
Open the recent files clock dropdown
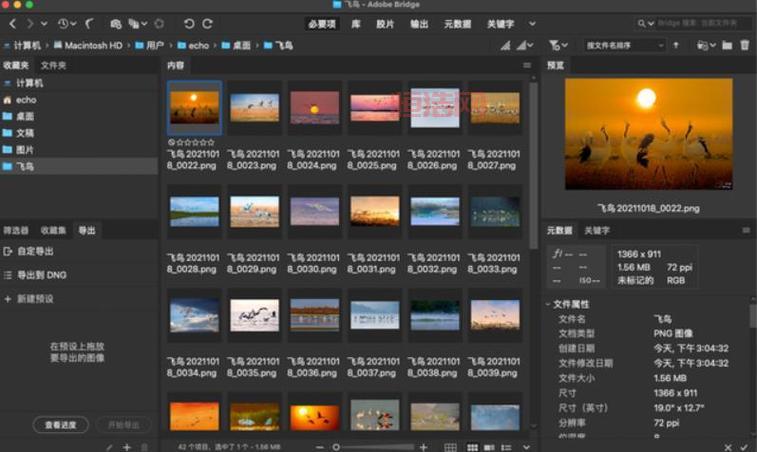(x=65, y=23)
